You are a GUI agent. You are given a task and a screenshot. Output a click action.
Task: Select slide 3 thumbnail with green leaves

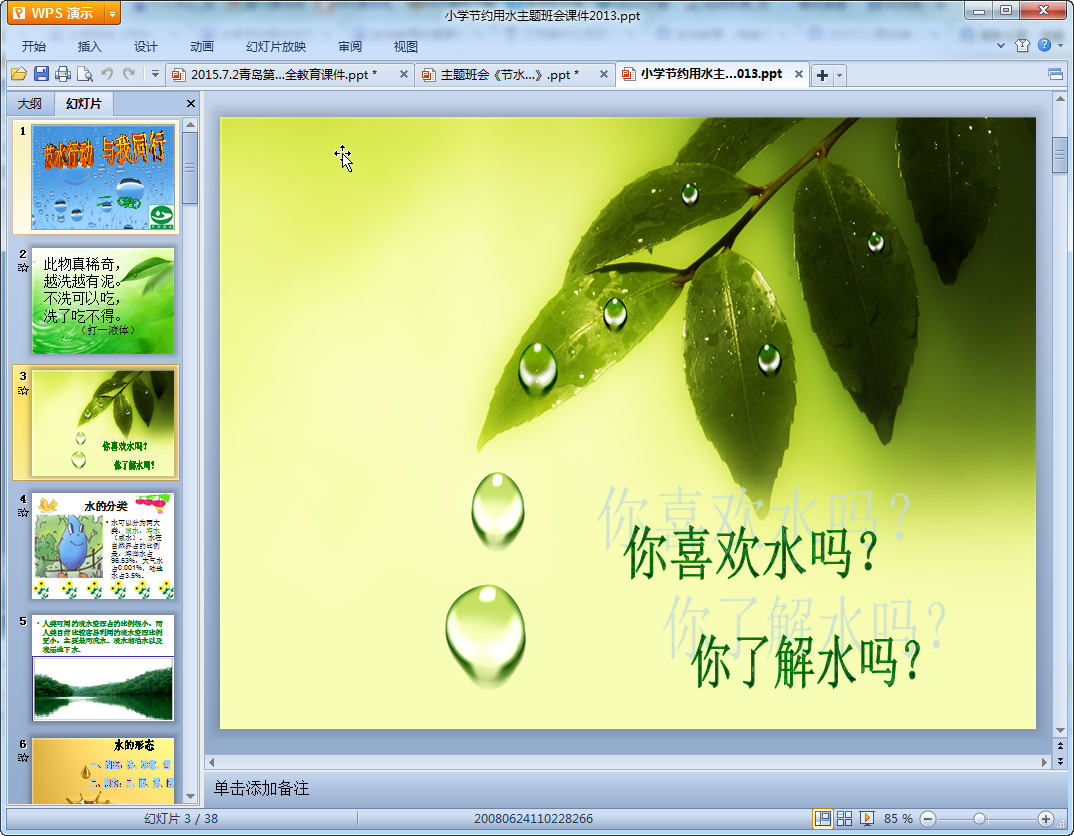tap(103, 423)
